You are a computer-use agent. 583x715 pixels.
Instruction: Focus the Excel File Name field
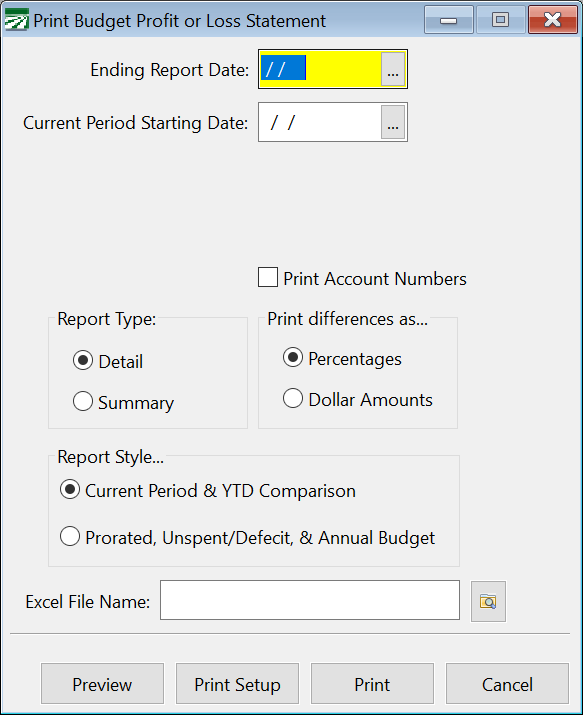tap(310, 600)
